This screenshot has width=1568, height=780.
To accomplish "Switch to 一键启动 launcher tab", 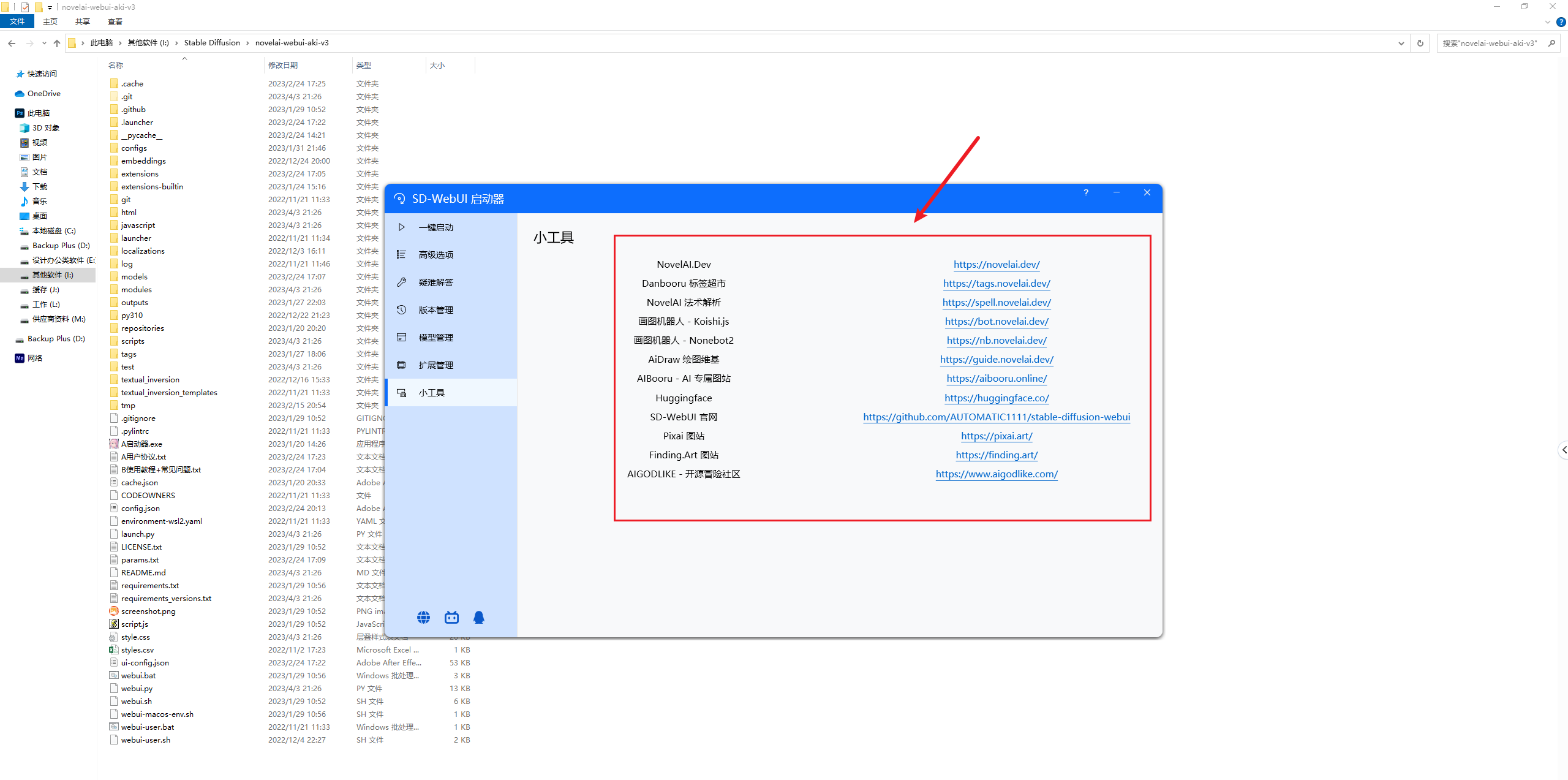I will point(451,227).
